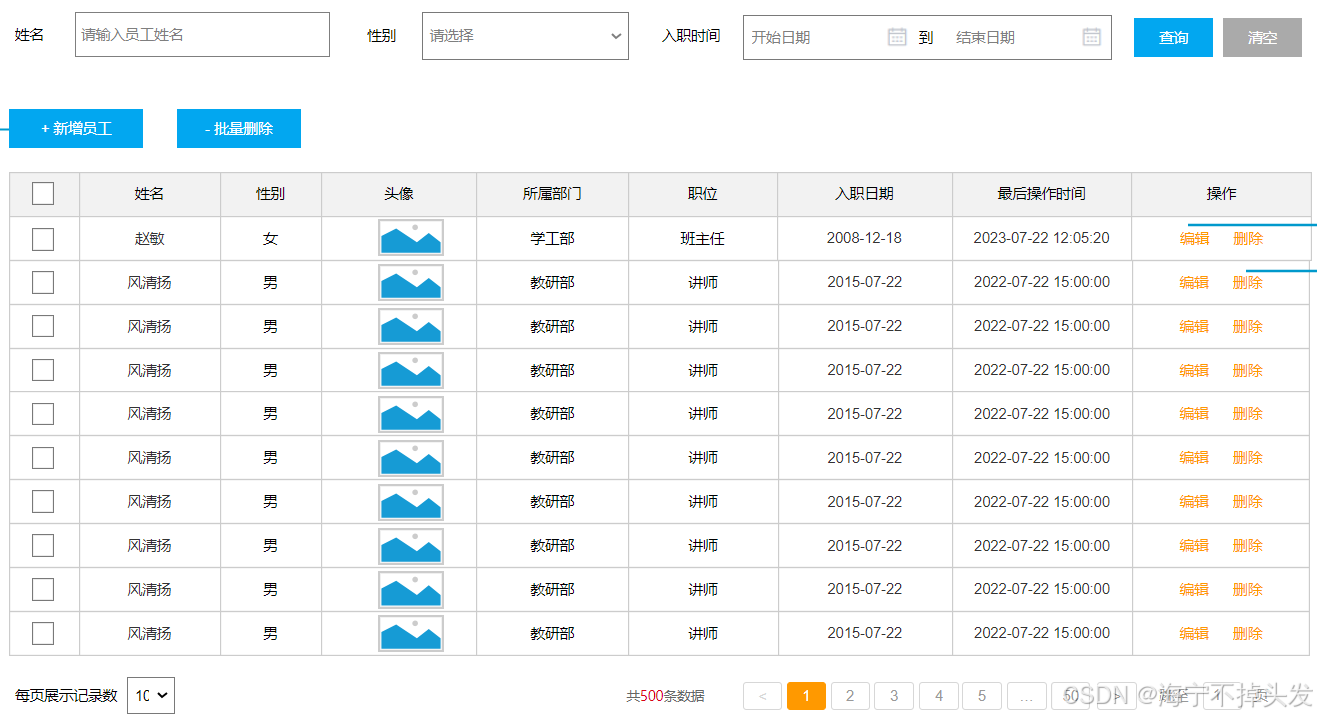Focus the 请输入员工姓名 name input
The image size is (1317, 717).
202,34
